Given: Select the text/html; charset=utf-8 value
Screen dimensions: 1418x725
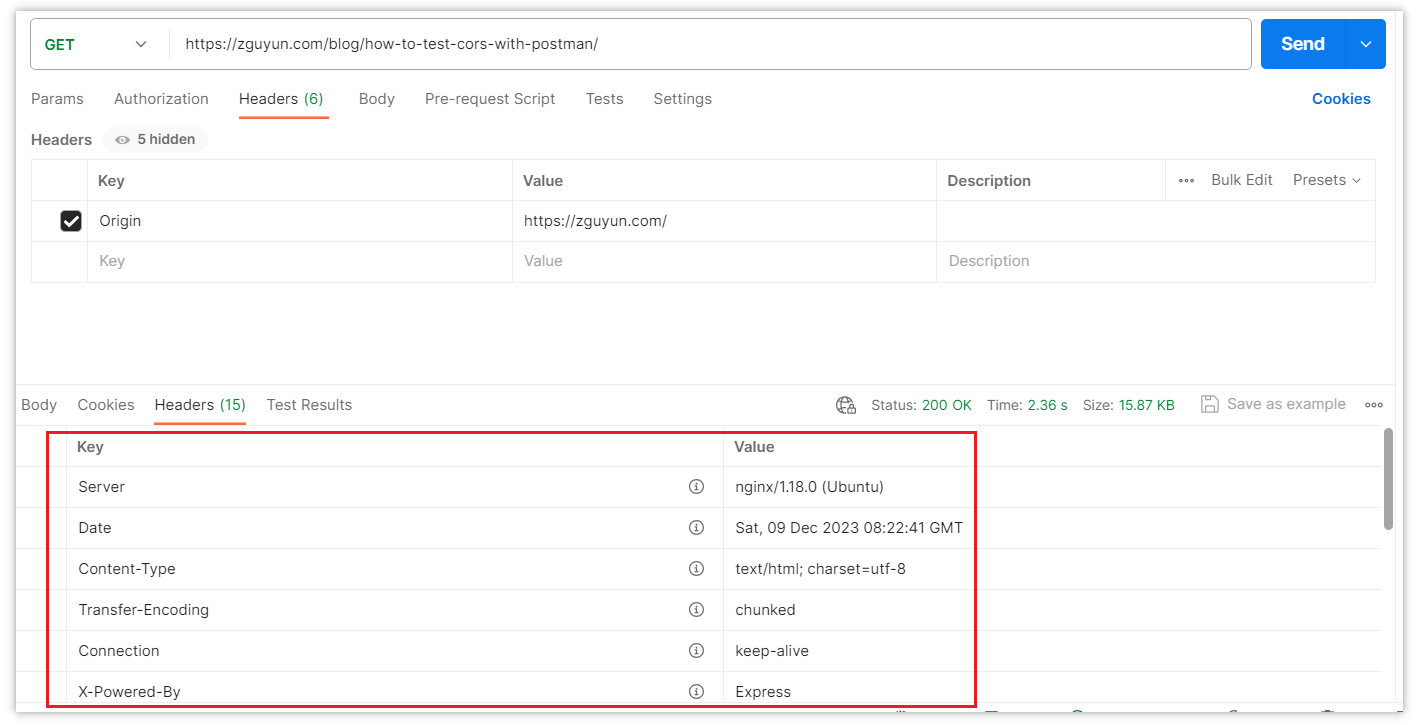Looking at the screenshot, I should click(x=820, y=569).
